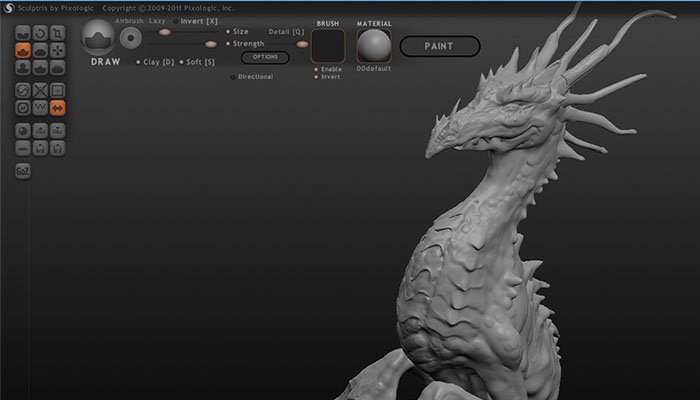Select the Grab tool

[57, 48]
